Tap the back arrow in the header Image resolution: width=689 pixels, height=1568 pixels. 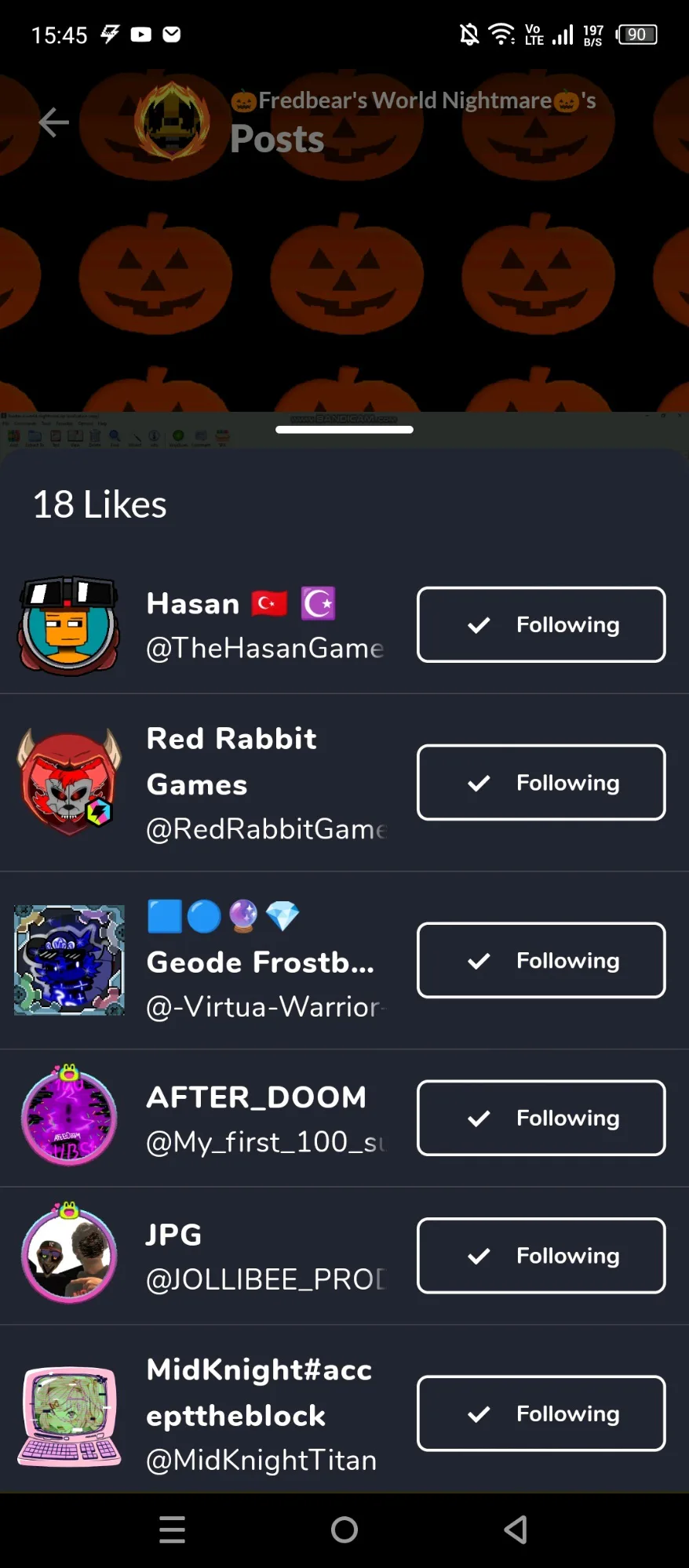coord(54,122)
